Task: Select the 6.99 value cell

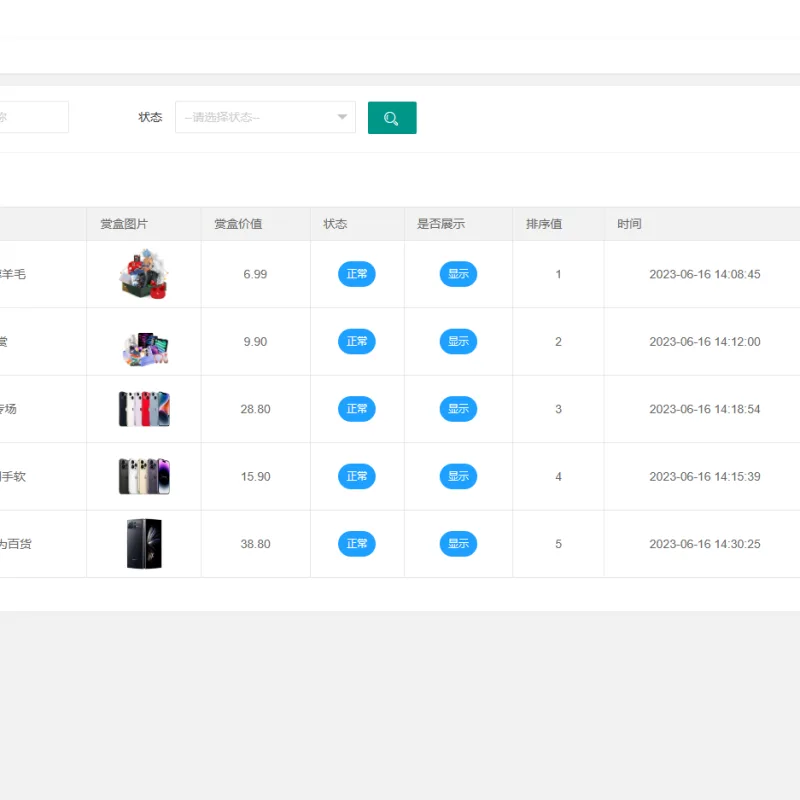Action: (255, 274)
